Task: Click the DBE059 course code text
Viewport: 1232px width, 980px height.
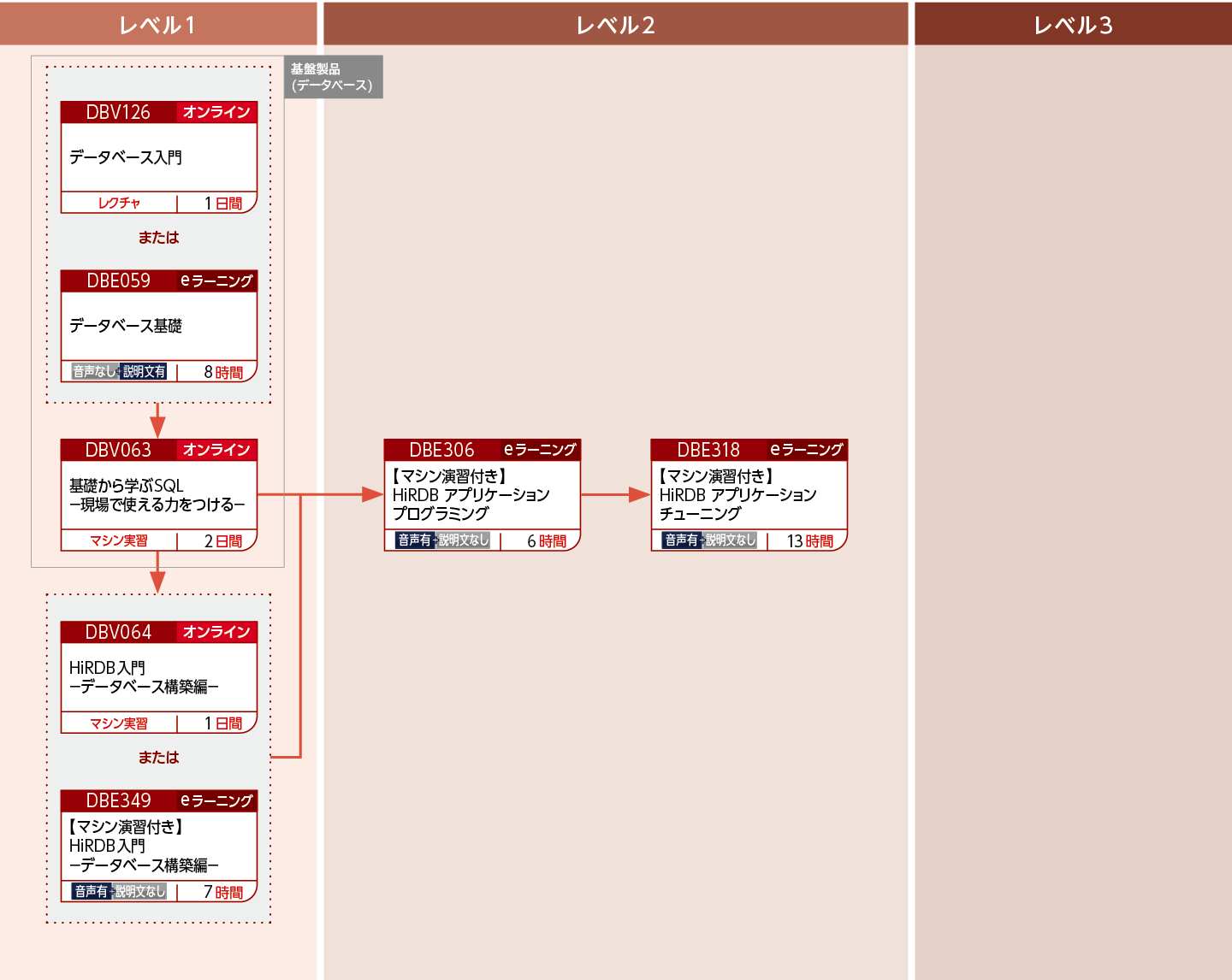Action: point(118,280)
